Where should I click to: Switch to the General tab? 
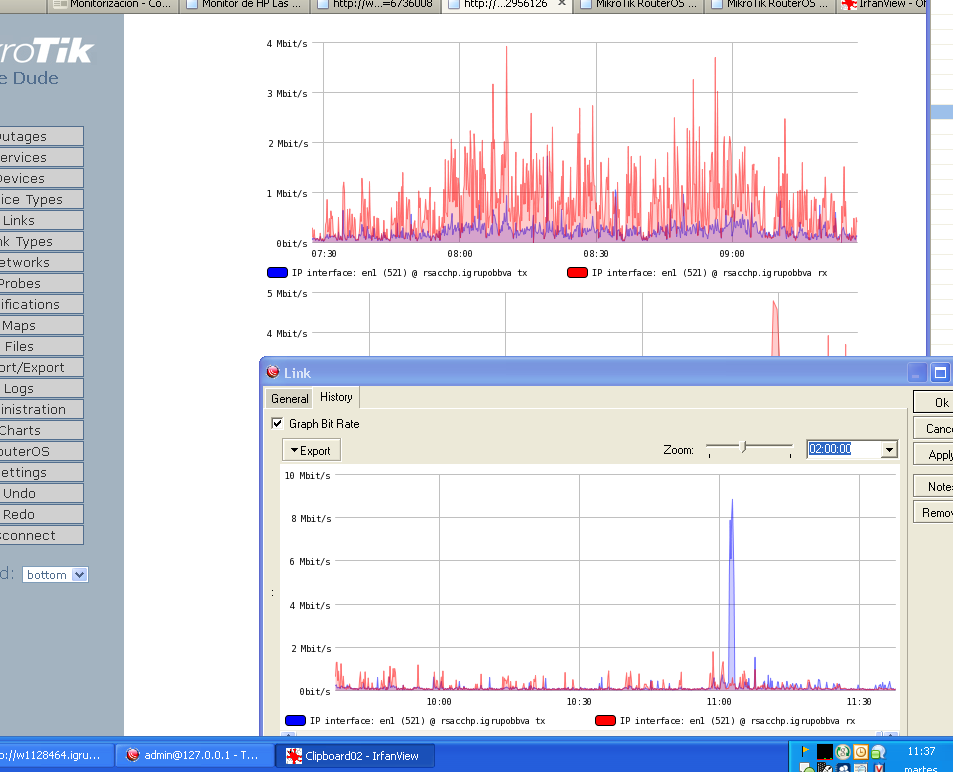pos(289,399)
